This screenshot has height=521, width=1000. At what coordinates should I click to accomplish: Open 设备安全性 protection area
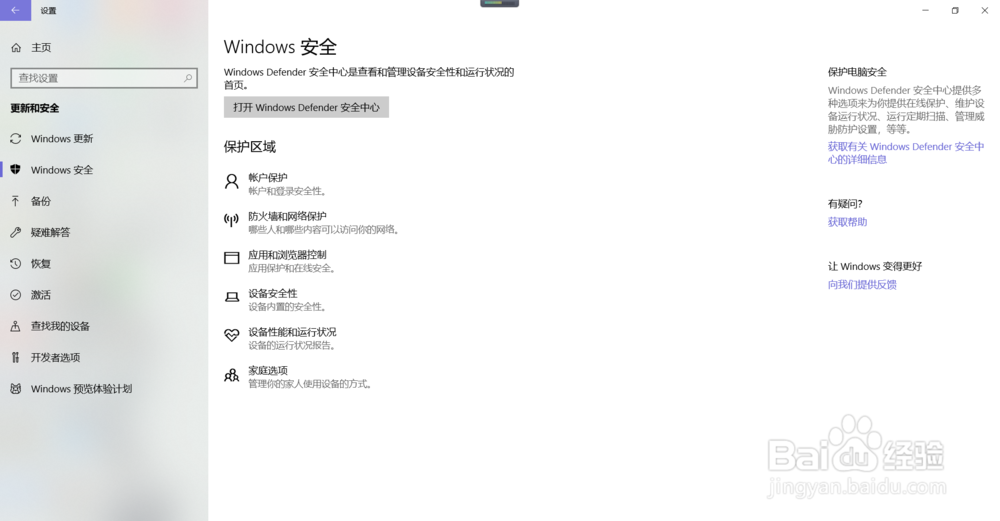pyautogui.click(x=272, y=293)
